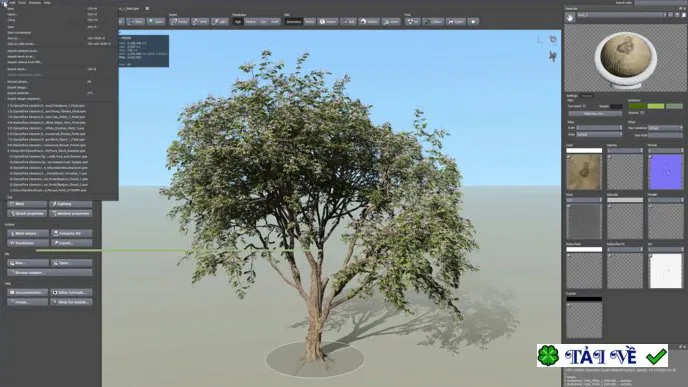Select the hand tool icon in Material panel
Image resolution: width=688 pixels, height=387 pixels.
(x=570, y=18)
